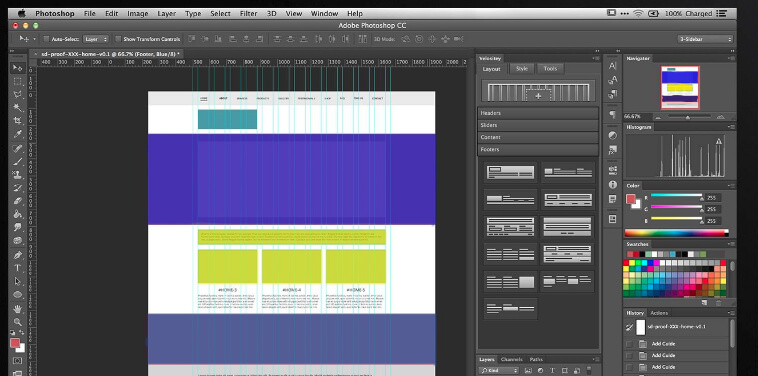This screenshot has height=376, width=758.
Task: Enable the Auto-Select checkbox
Action: (46, 39)
